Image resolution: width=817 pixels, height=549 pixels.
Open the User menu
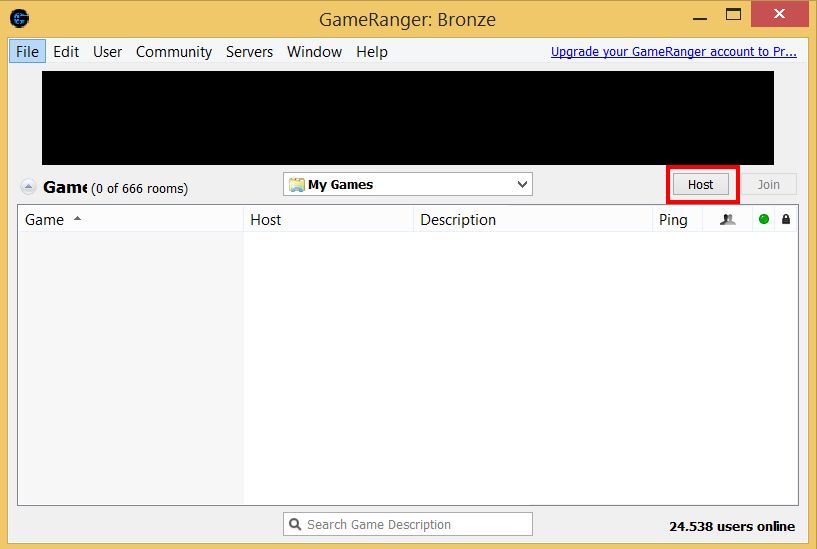click(x=107, y=52)
